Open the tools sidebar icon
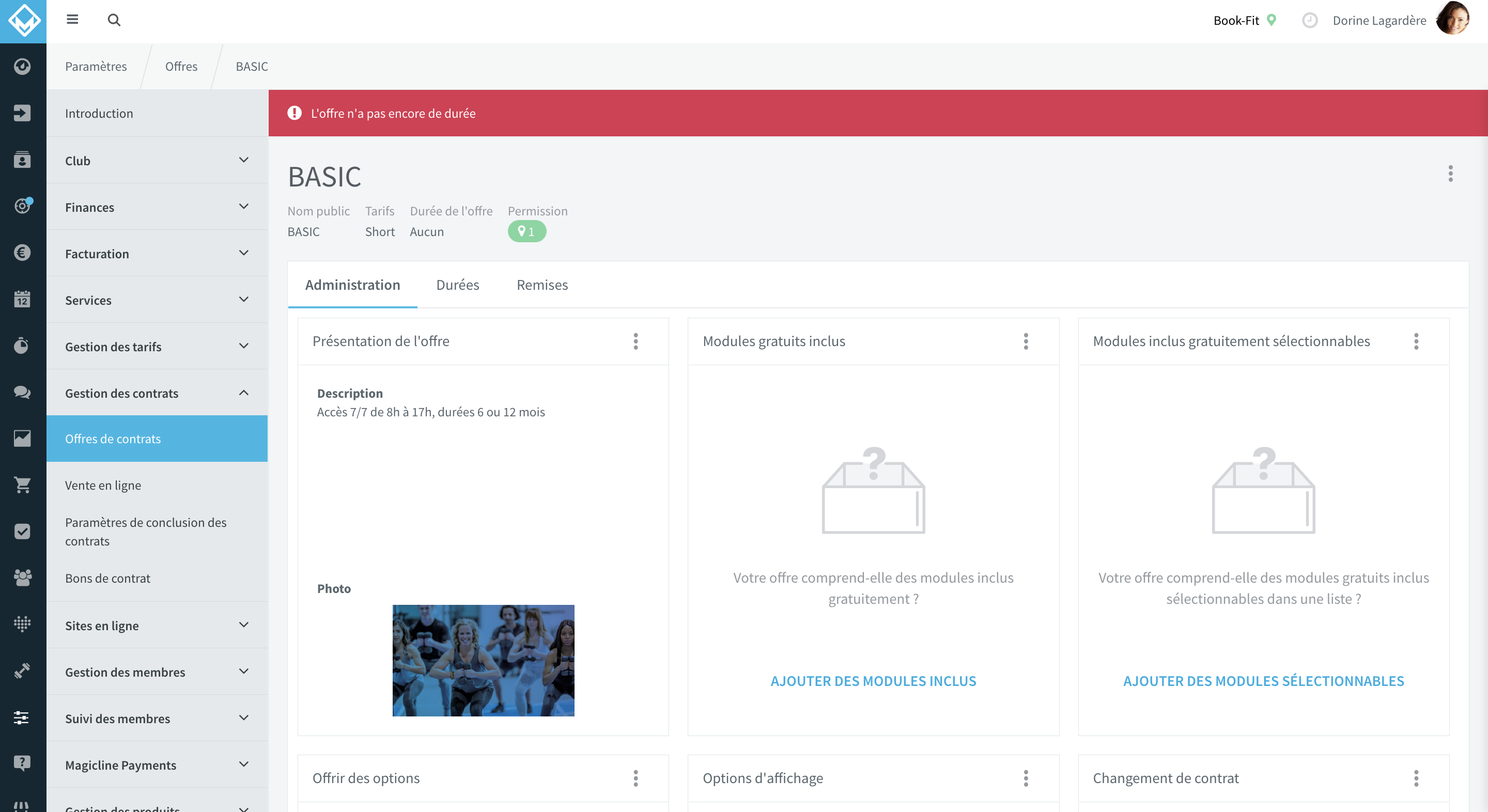 22,671
